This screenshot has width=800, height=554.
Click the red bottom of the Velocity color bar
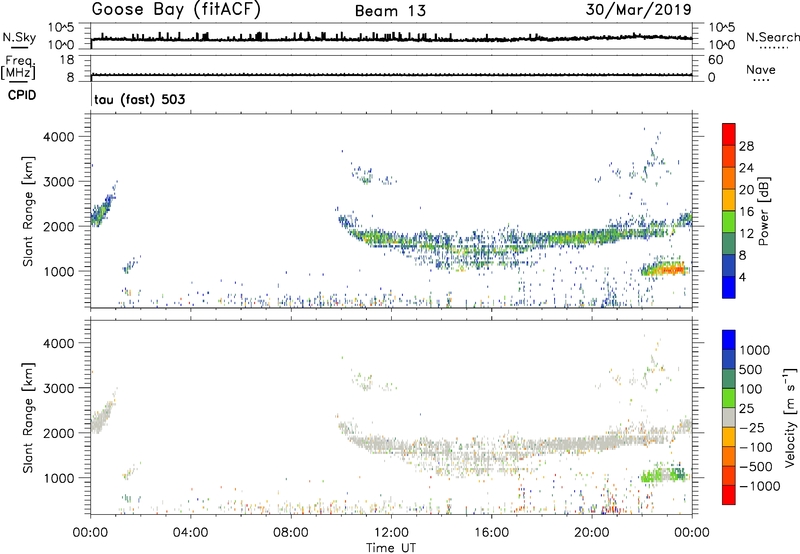[729, 495]
